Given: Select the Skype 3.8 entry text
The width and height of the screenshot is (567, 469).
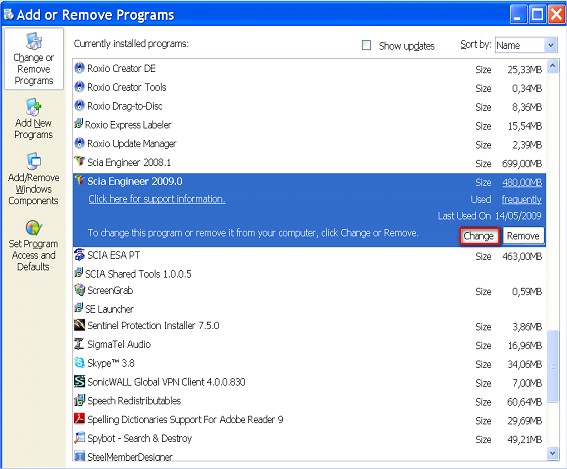Looking at the screenshot, I should [111, 363].
